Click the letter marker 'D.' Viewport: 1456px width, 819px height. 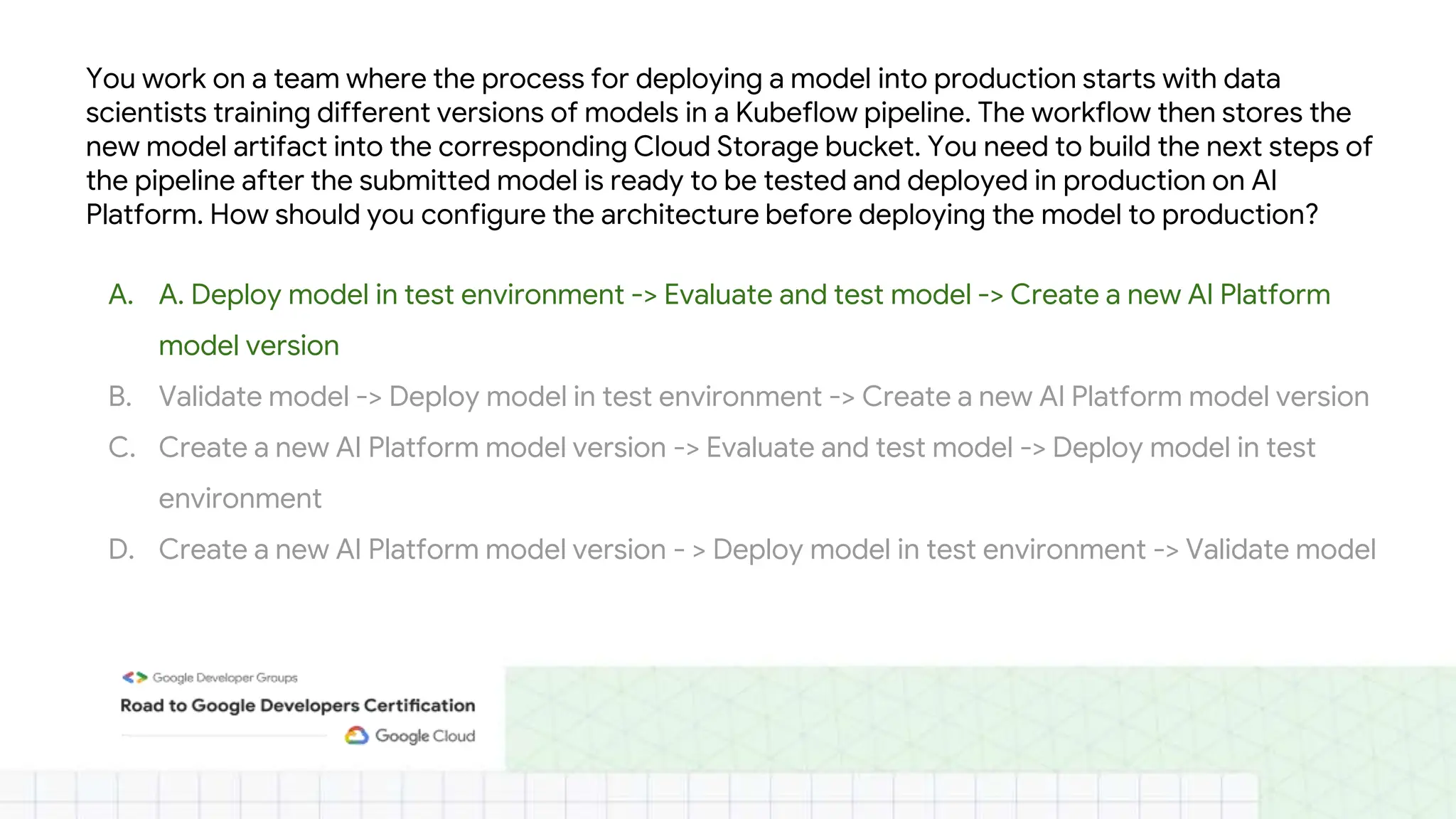122,550
